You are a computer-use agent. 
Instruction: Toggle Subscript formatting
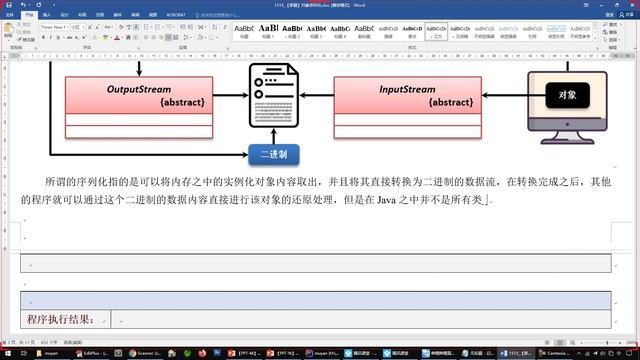pos(77,38)
